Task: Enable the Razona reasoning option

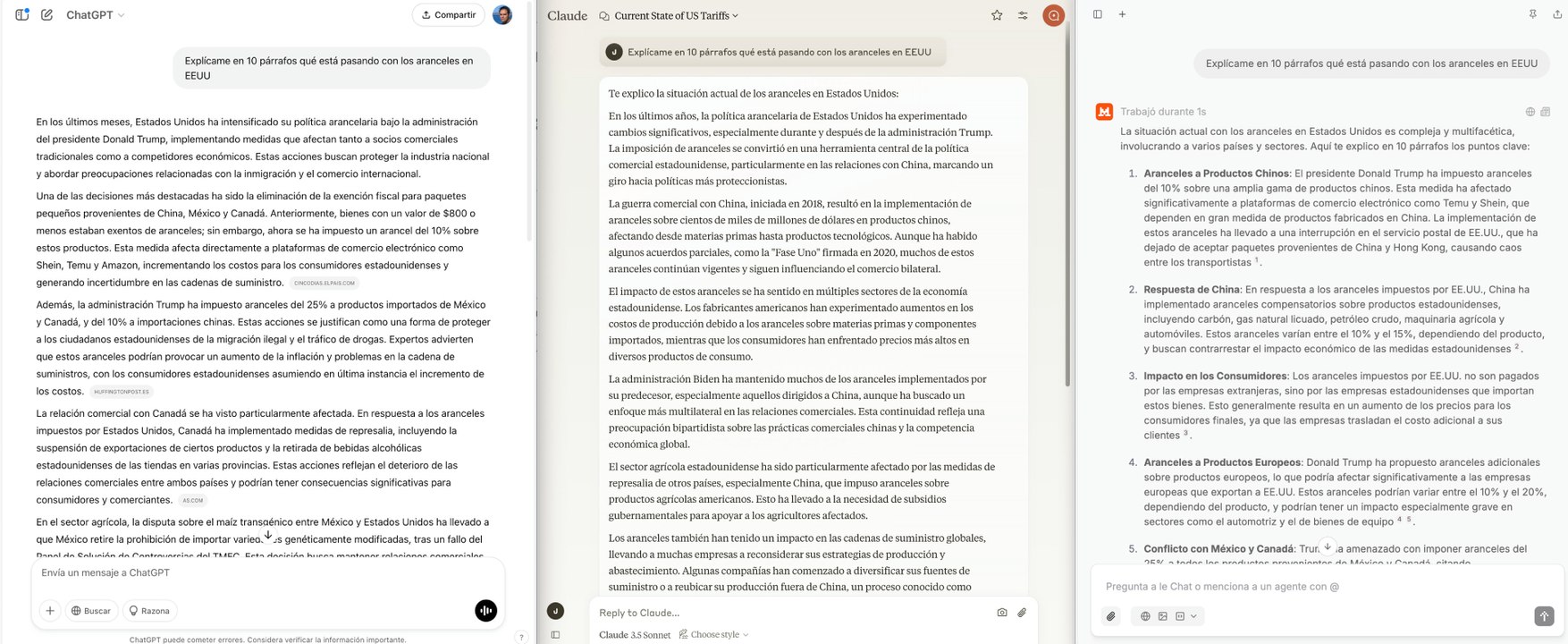Action: (x=149, y=611)
